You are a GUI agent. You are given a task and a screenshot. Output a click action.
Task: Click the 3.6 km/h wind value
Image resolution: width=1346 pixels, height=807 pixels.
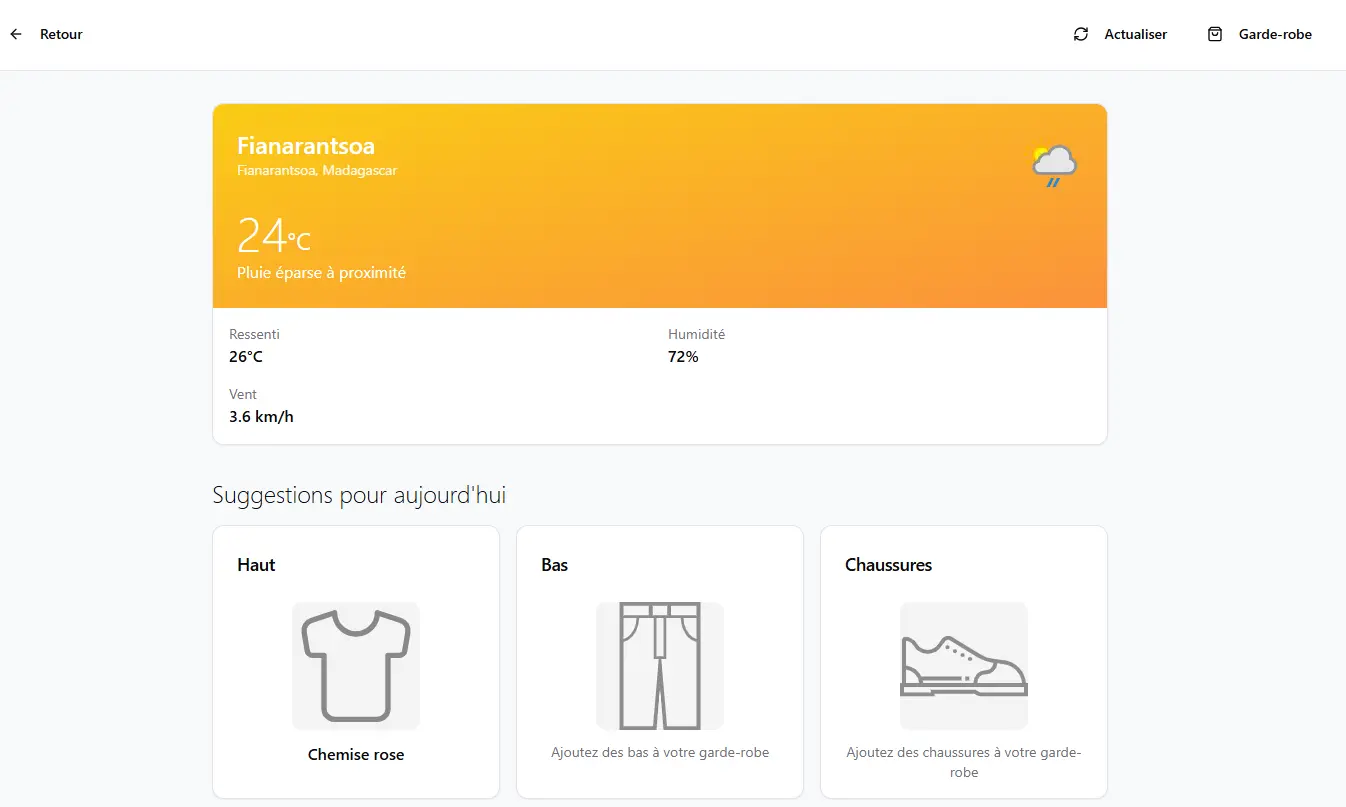click(261, 417)
